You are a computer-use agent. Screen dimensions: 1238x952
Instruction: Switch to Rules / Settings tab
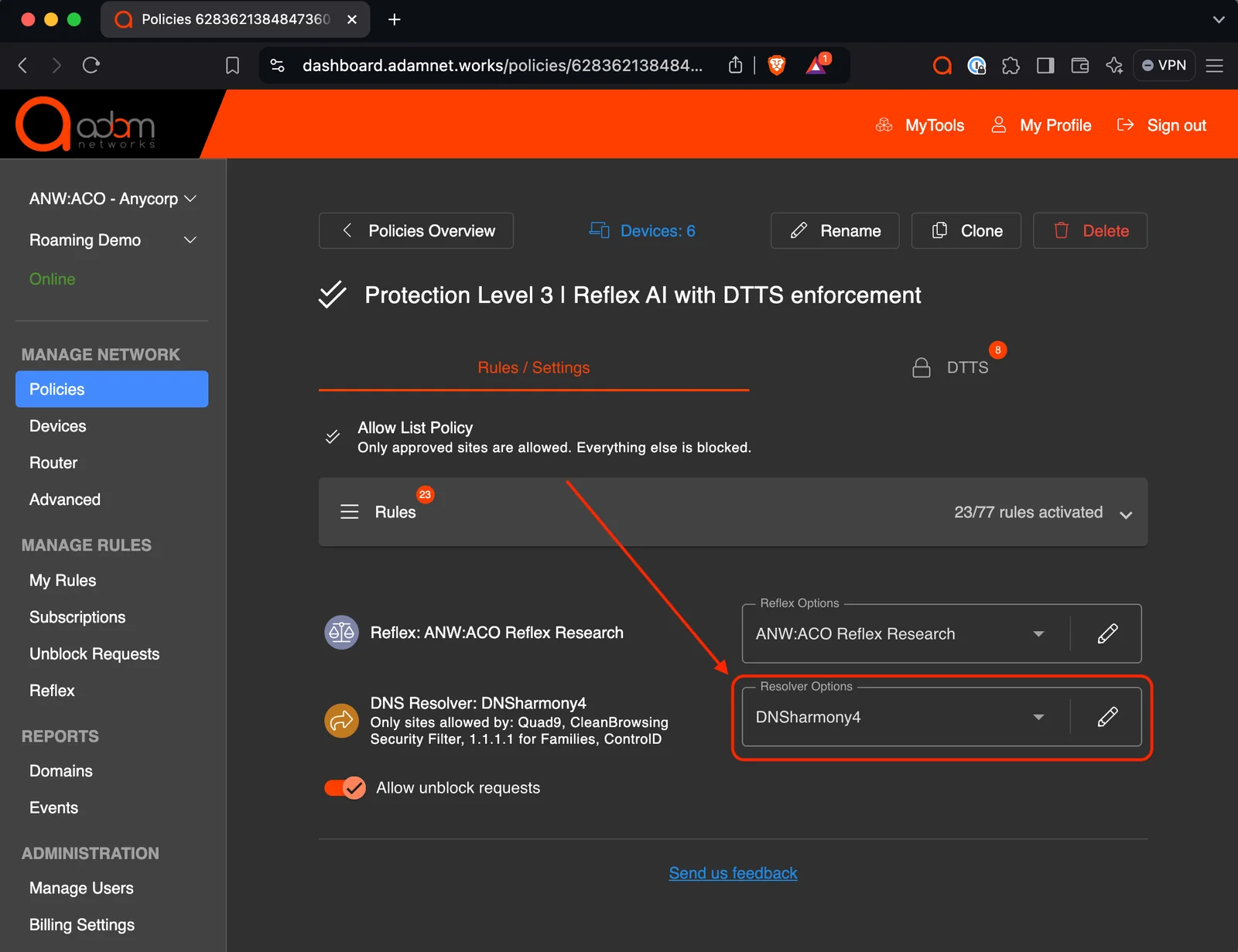click(x=534, y=367)
